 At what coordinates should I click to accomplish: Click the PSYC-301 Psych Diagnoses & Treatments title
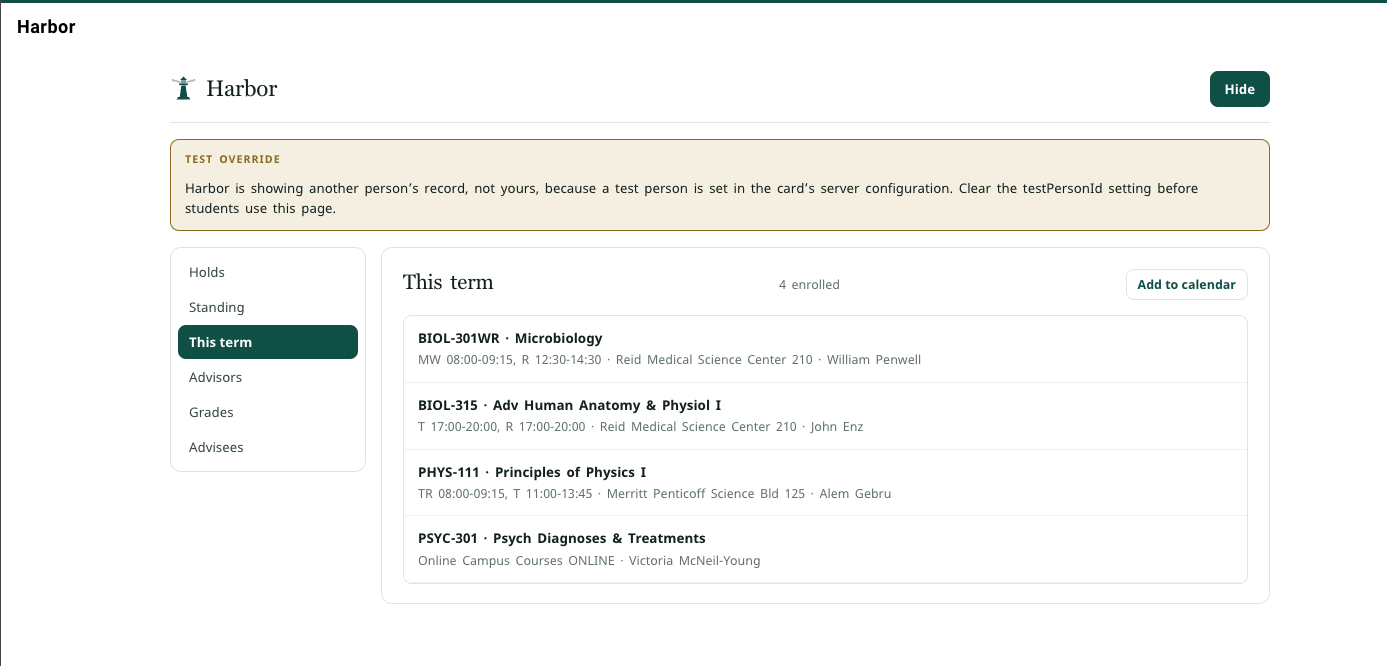(x=562, y=538)
